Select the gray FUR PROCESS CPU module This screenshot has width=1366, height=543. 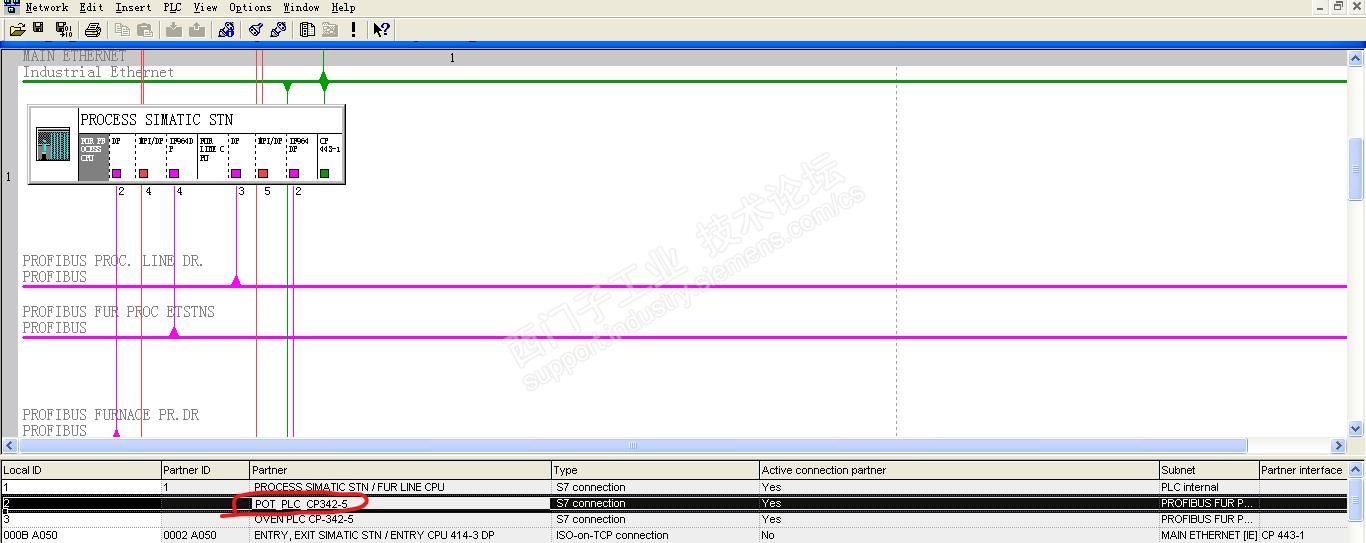click(93, 157)
